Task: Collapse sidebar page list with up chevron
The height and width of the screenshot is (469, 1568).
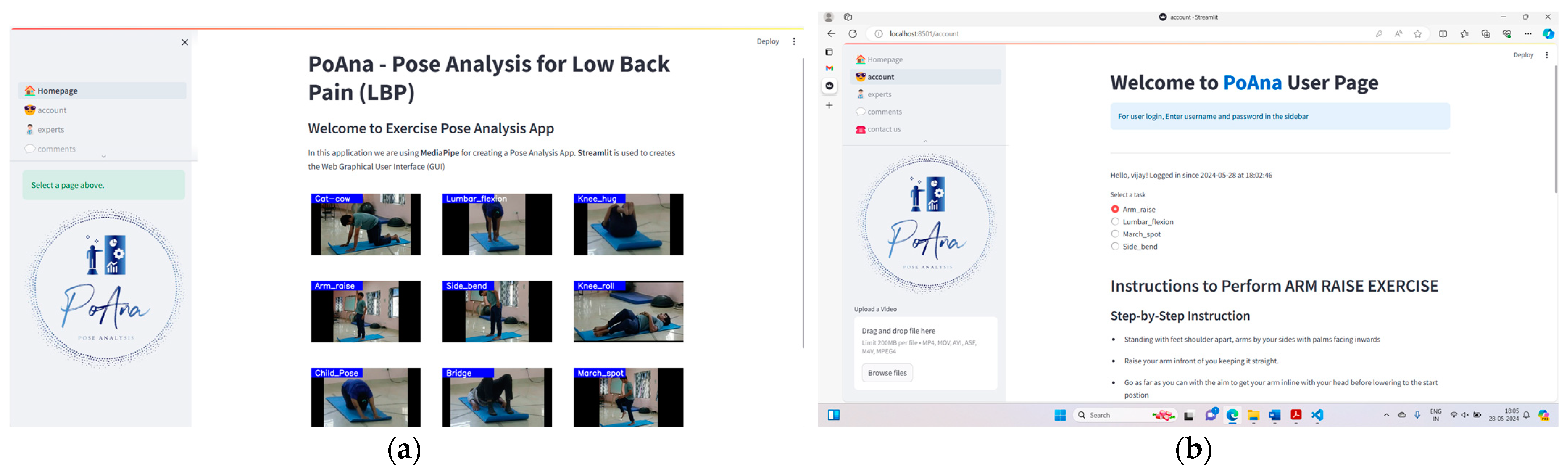Action: coord(925,141)
